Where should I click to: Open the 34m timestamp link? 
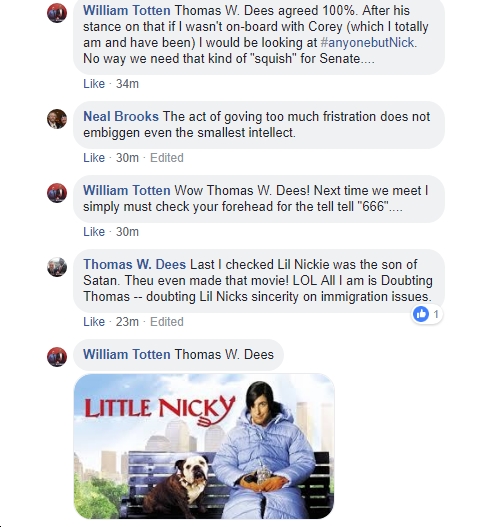pyautogui.click(x=127, y=84)
